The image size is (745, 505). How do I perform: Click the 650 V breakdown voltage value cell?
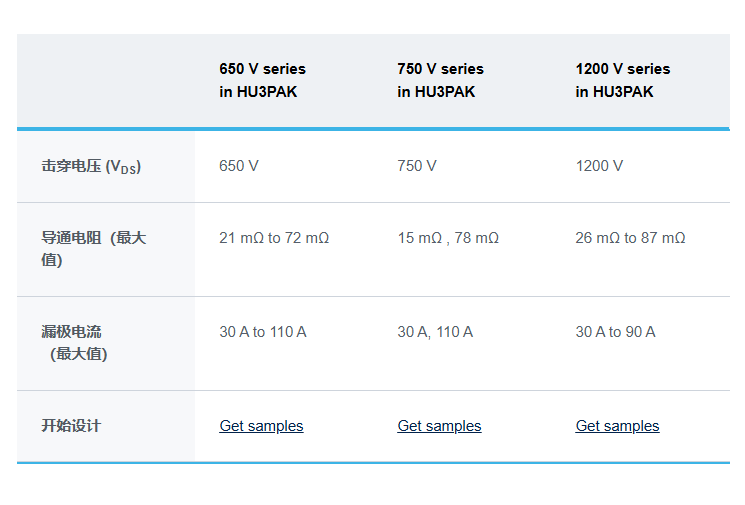click(239, 166)
